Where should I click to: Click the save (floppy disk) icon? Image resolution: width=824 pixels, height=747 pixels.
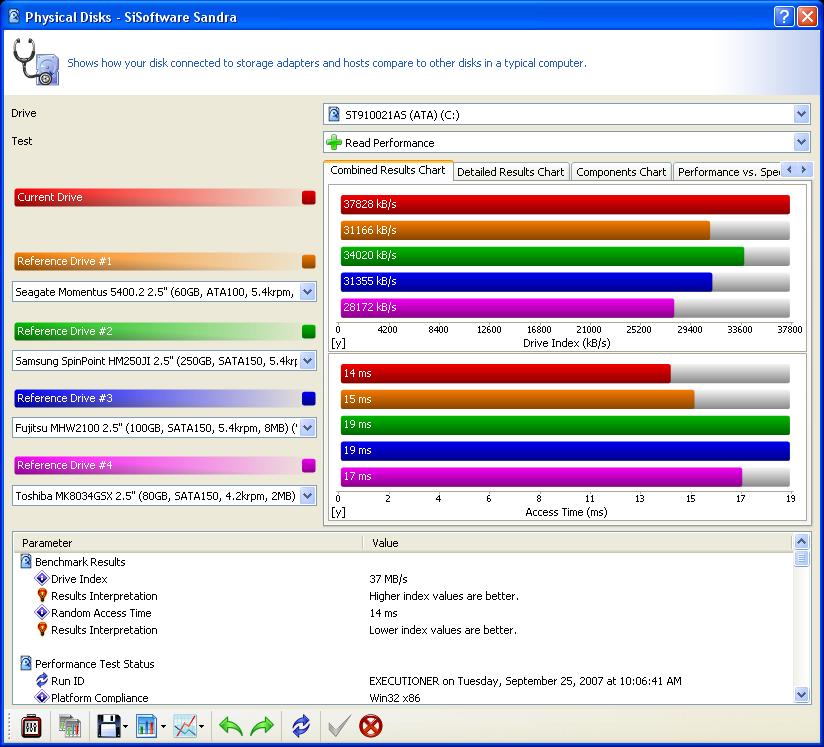[x=108, y=726]
